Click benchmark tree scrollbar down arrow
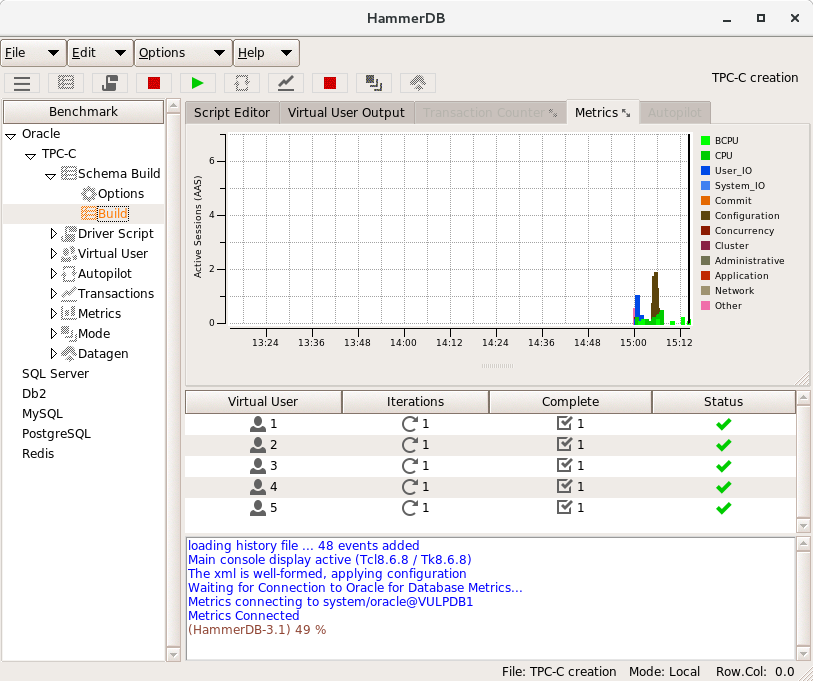This screenshot has height=681, width=813. [x=173, y=655]
